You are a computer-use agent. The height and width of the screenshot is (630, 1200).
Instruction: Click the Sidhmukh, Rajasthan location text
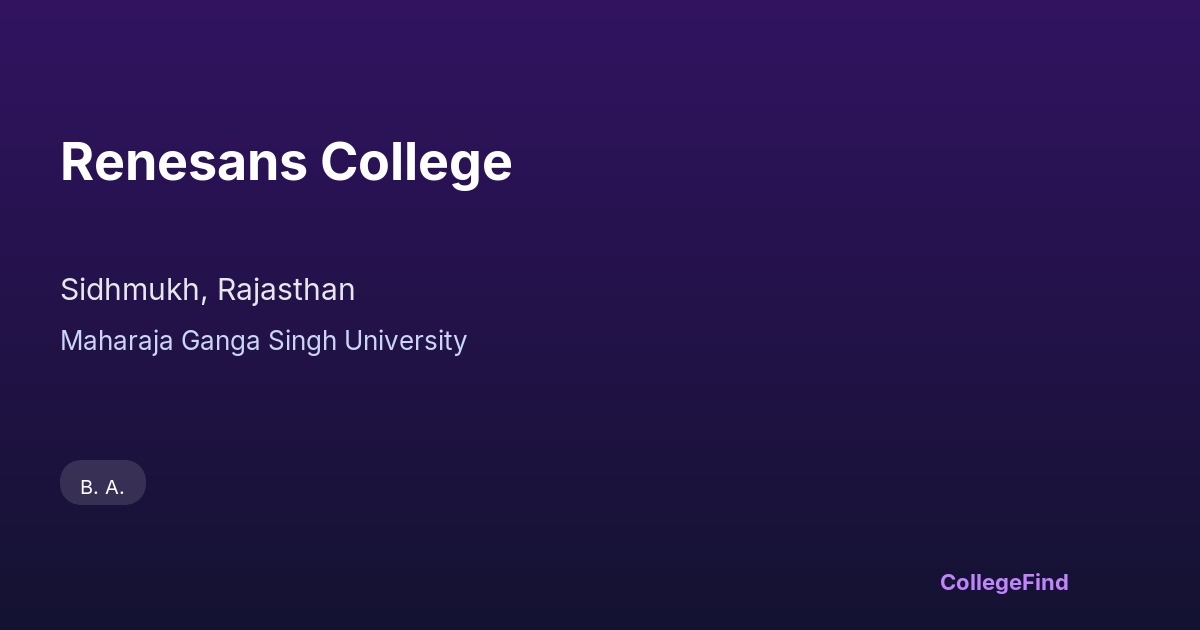tap(207, 290)
